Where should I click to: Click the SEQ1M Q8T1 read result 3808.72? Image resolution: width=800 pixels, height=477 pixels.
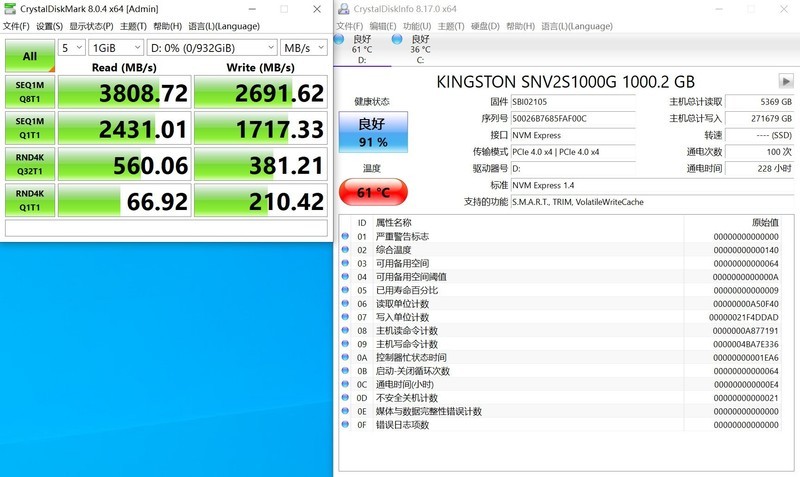tap(124, 92)
